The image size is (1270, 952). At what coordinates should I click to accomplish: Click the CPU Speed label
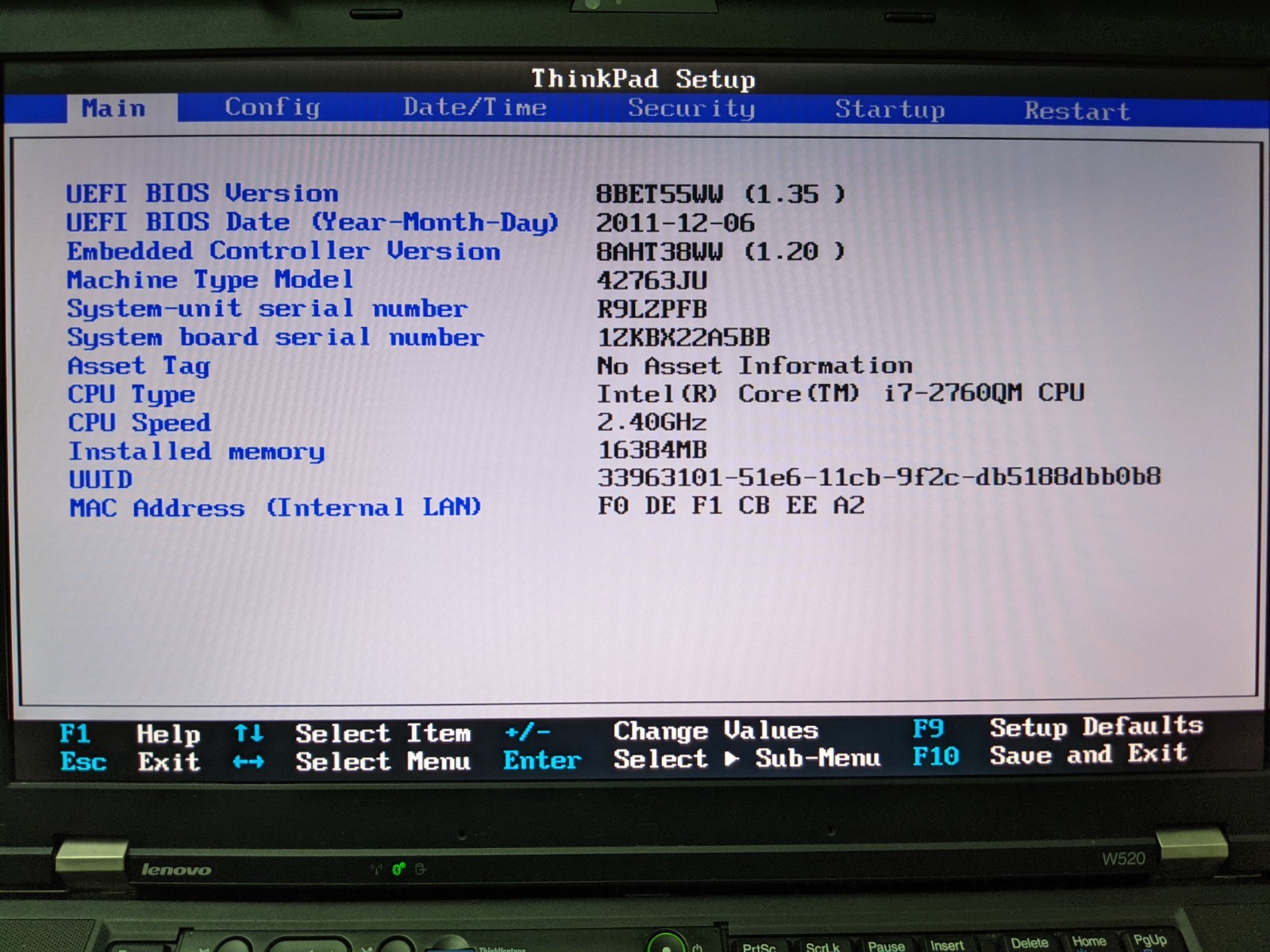pos(140,423)
